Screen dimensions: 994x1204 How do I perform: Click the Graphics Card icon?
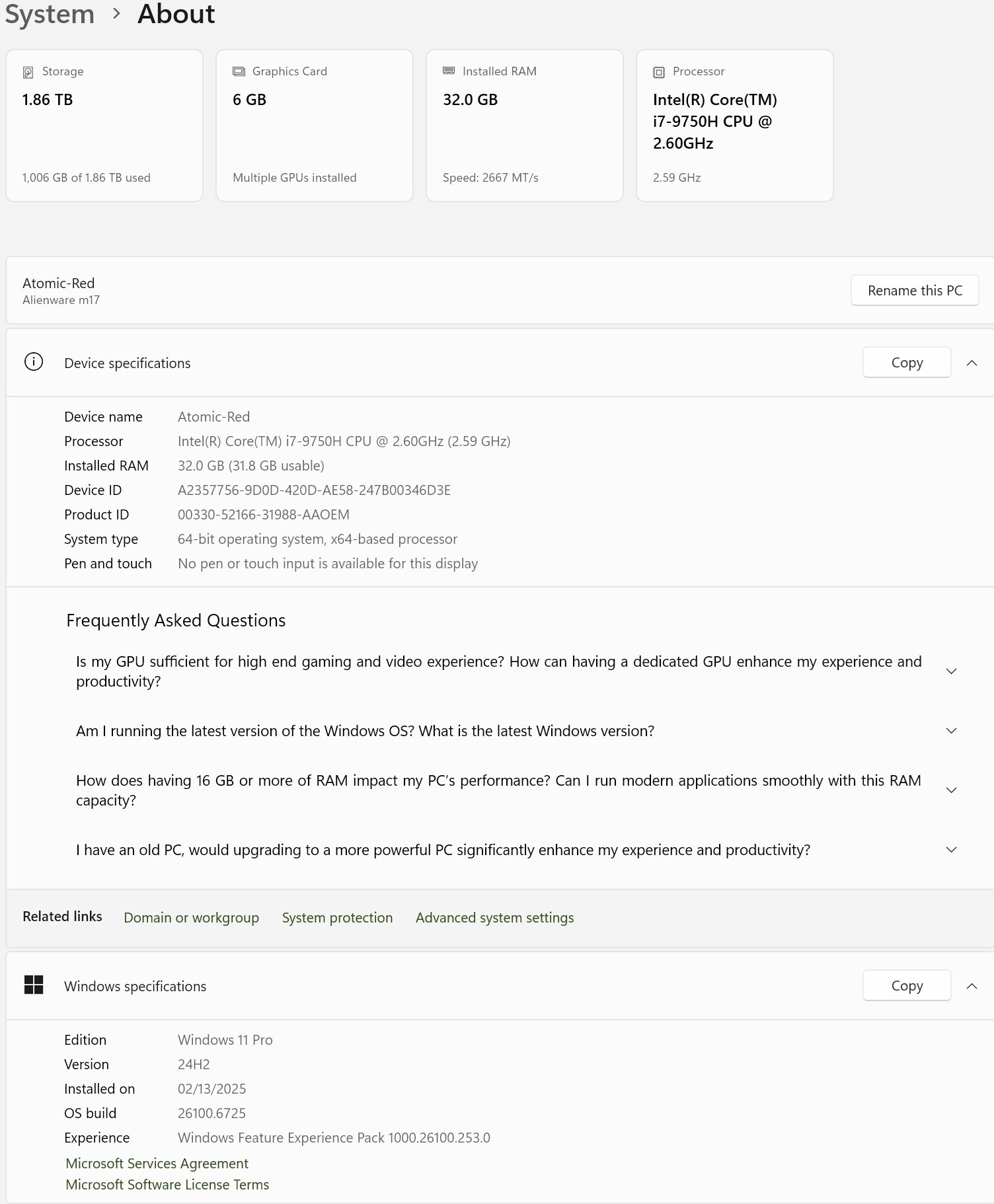point(239,71)
